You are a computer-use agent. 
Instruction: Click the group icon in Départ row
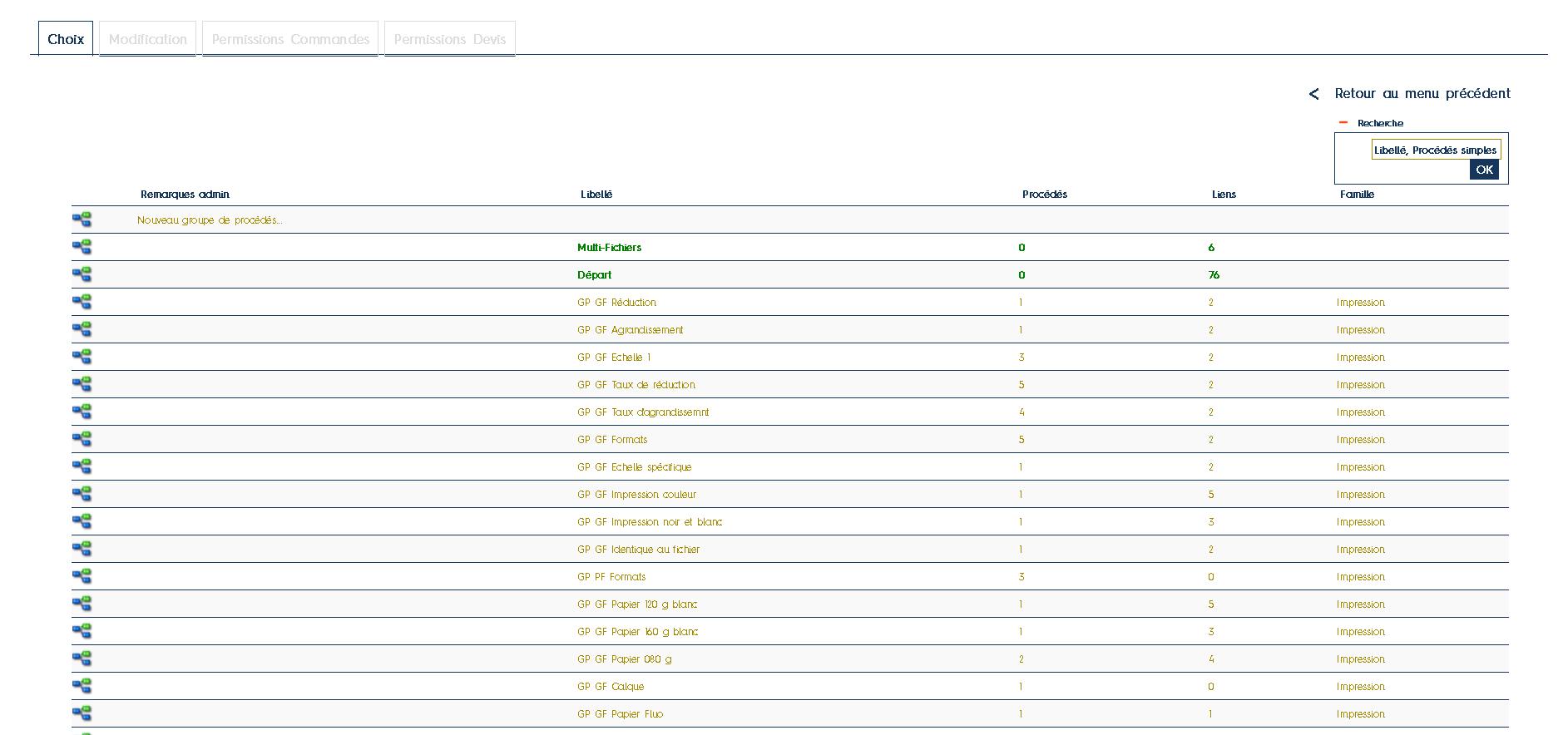coord(82,274)
